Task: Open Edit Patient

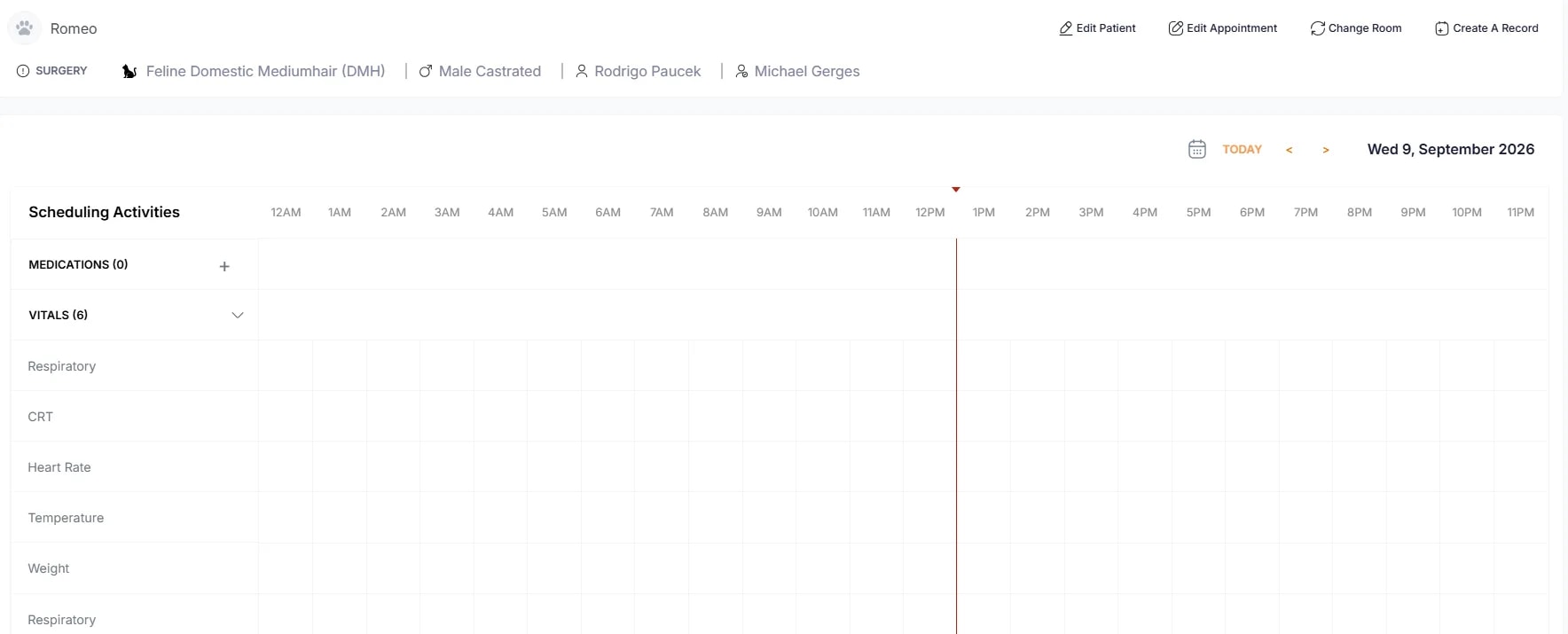Action: [1097, 28]
